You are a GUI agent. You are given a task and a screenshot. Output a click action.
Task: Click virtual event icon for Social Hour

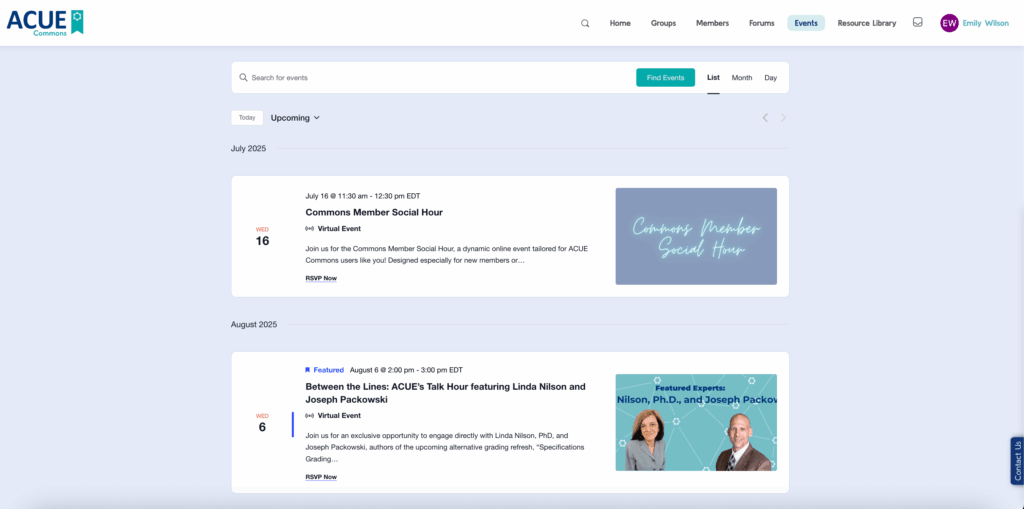pyautogui.click(x=310, y=229)
